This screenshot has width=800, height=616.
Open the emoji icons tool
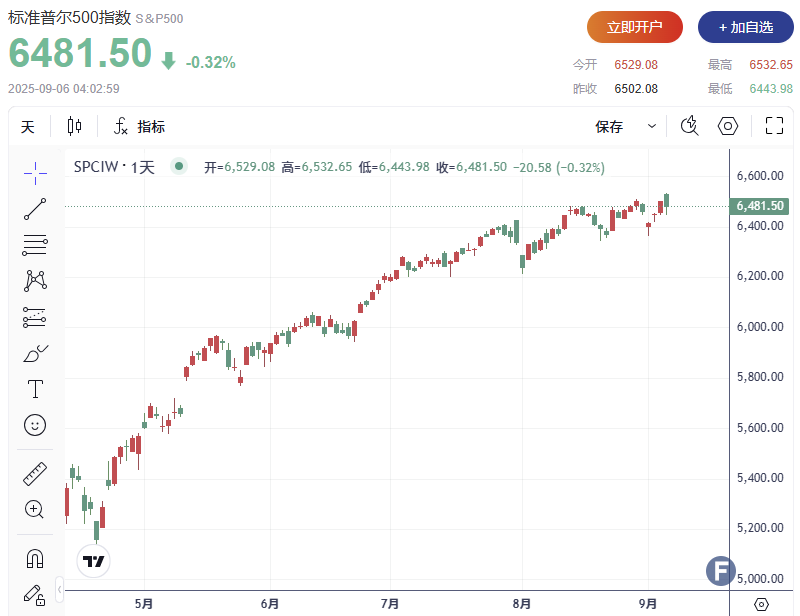tap(35, 425)
